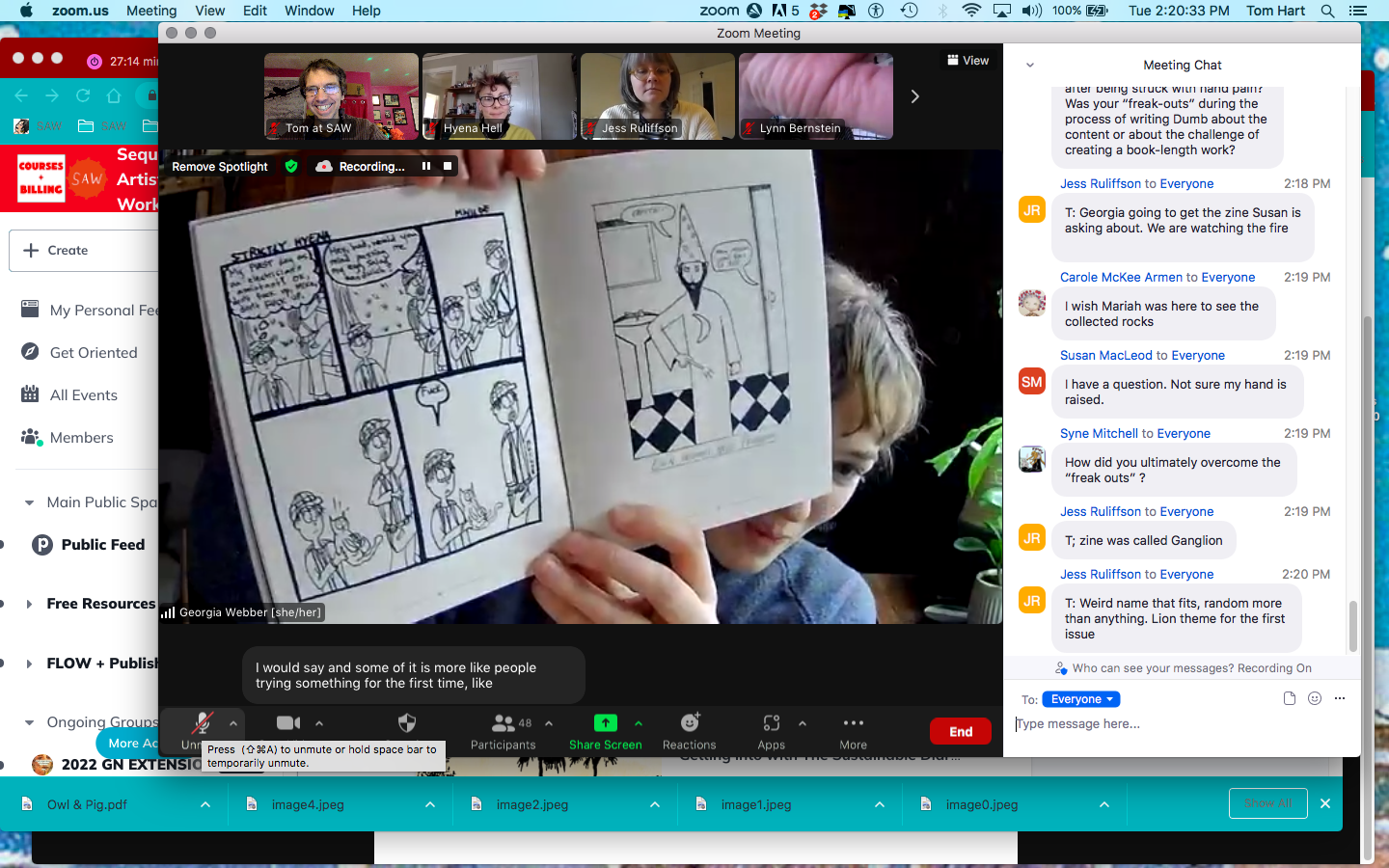Click the green encryption shield icon
The height and width of the screenshot is (868, 1389).
(291, 166)
